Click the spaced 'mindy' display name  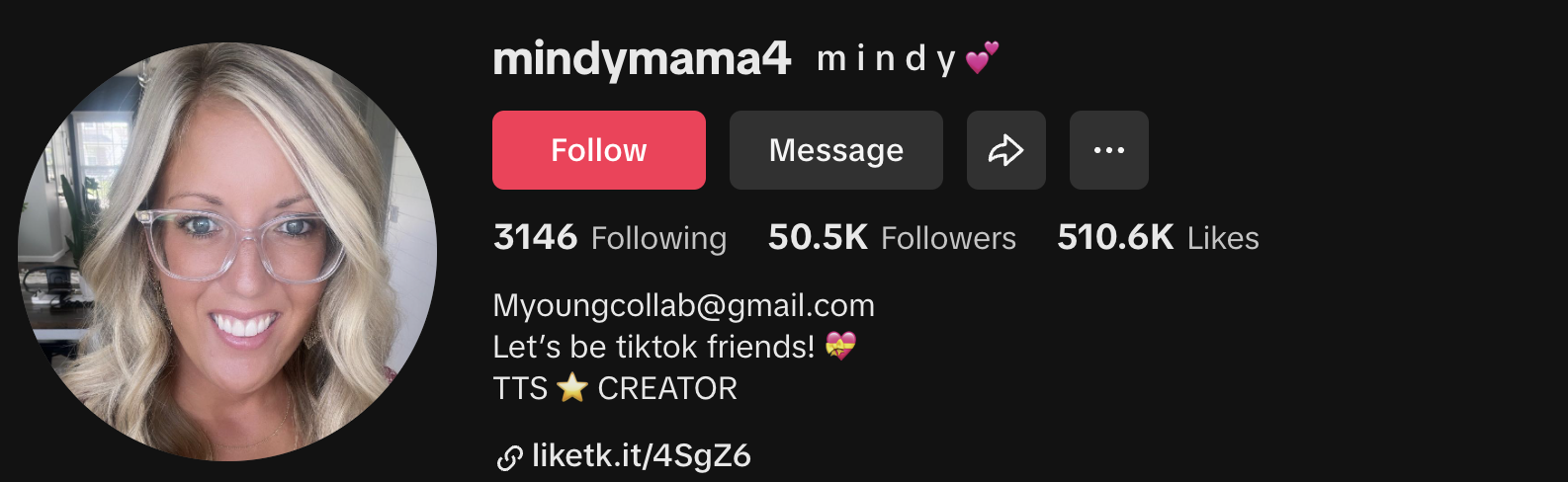click(x=887, y=59)
